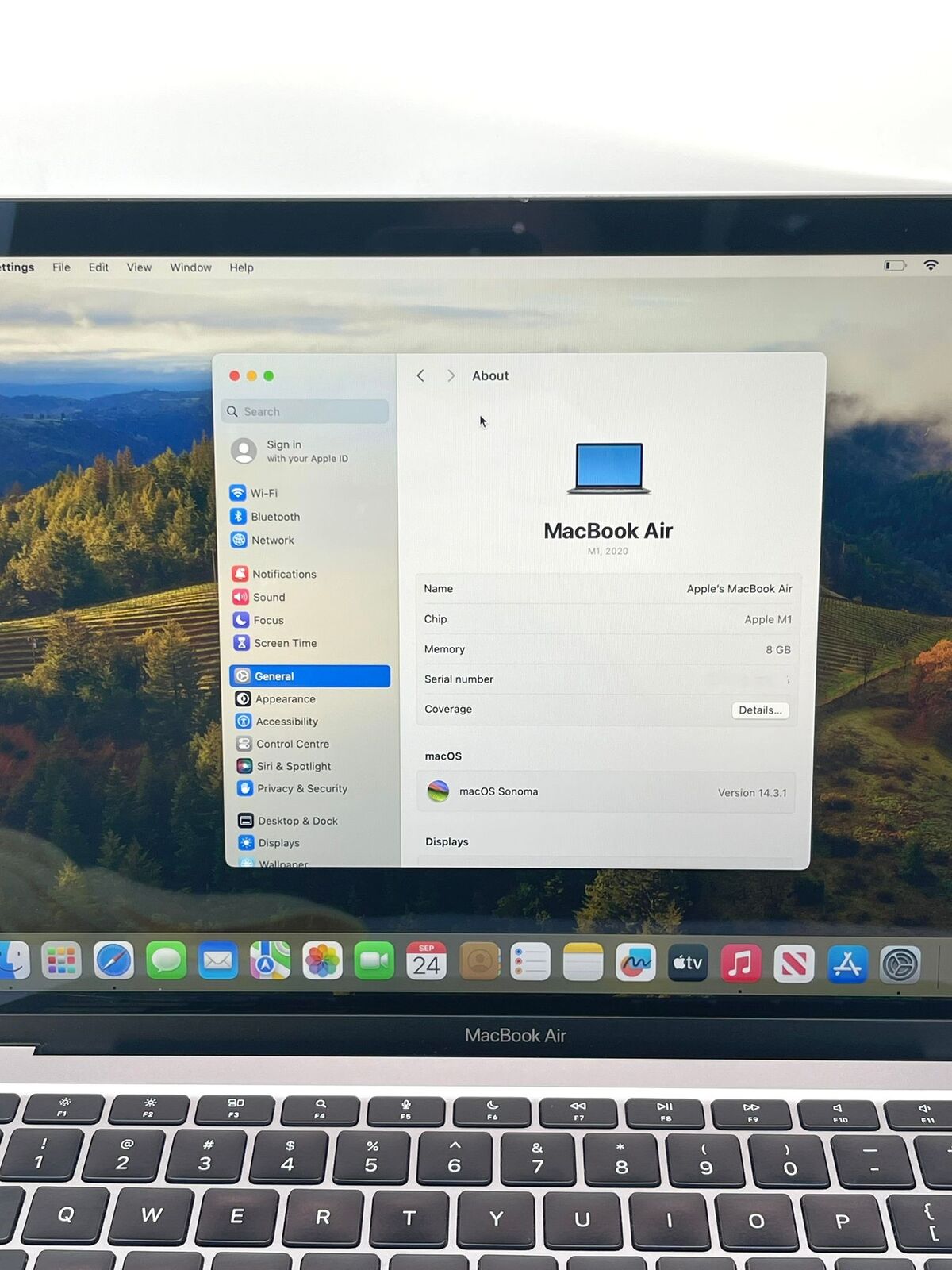952x1270 pixels.
Task: Open Messages from the Dock
Action: point(166,961)
